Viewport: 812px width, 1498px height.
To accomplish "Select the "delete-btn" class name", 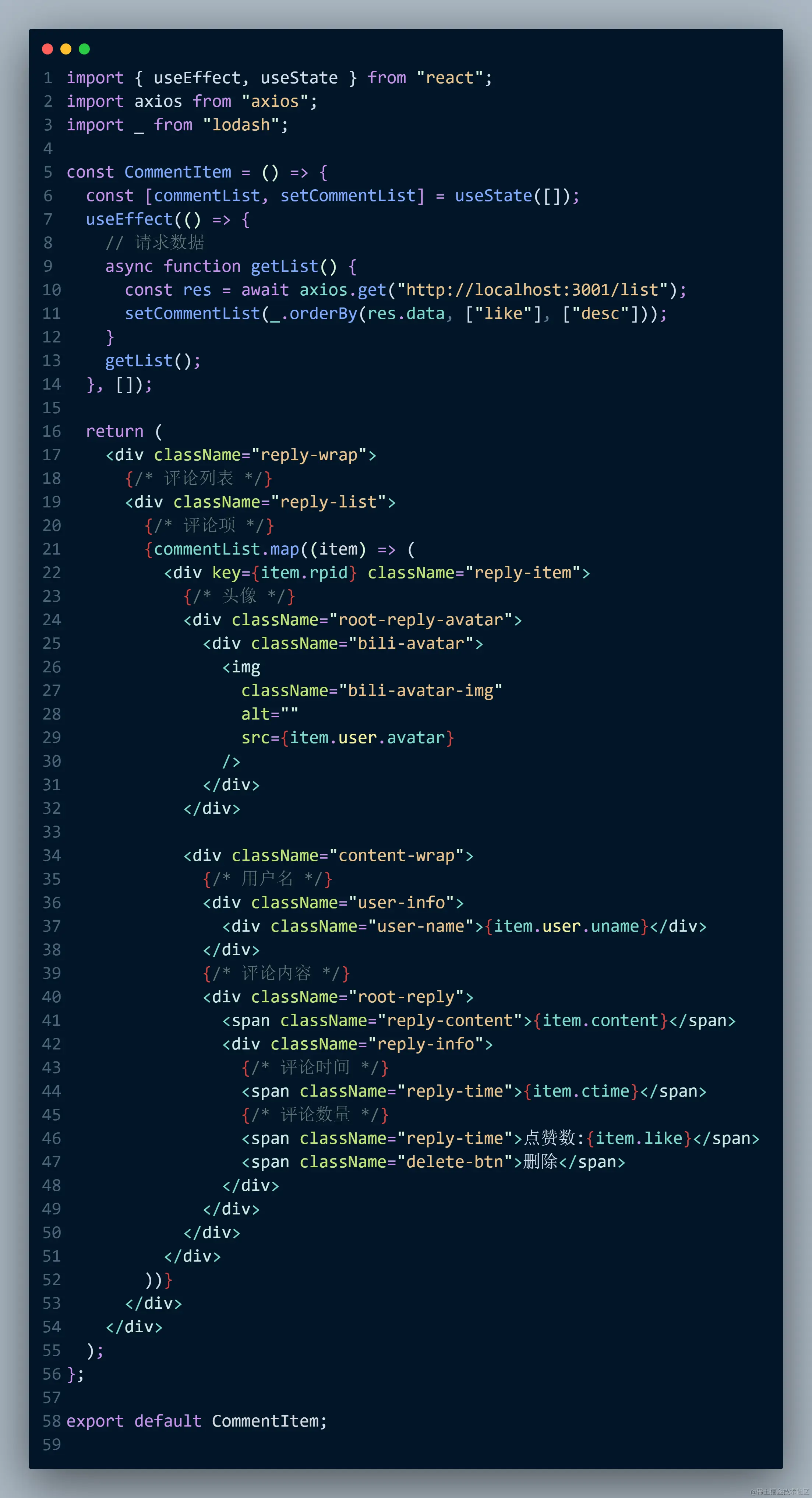I will point(455,1161).
